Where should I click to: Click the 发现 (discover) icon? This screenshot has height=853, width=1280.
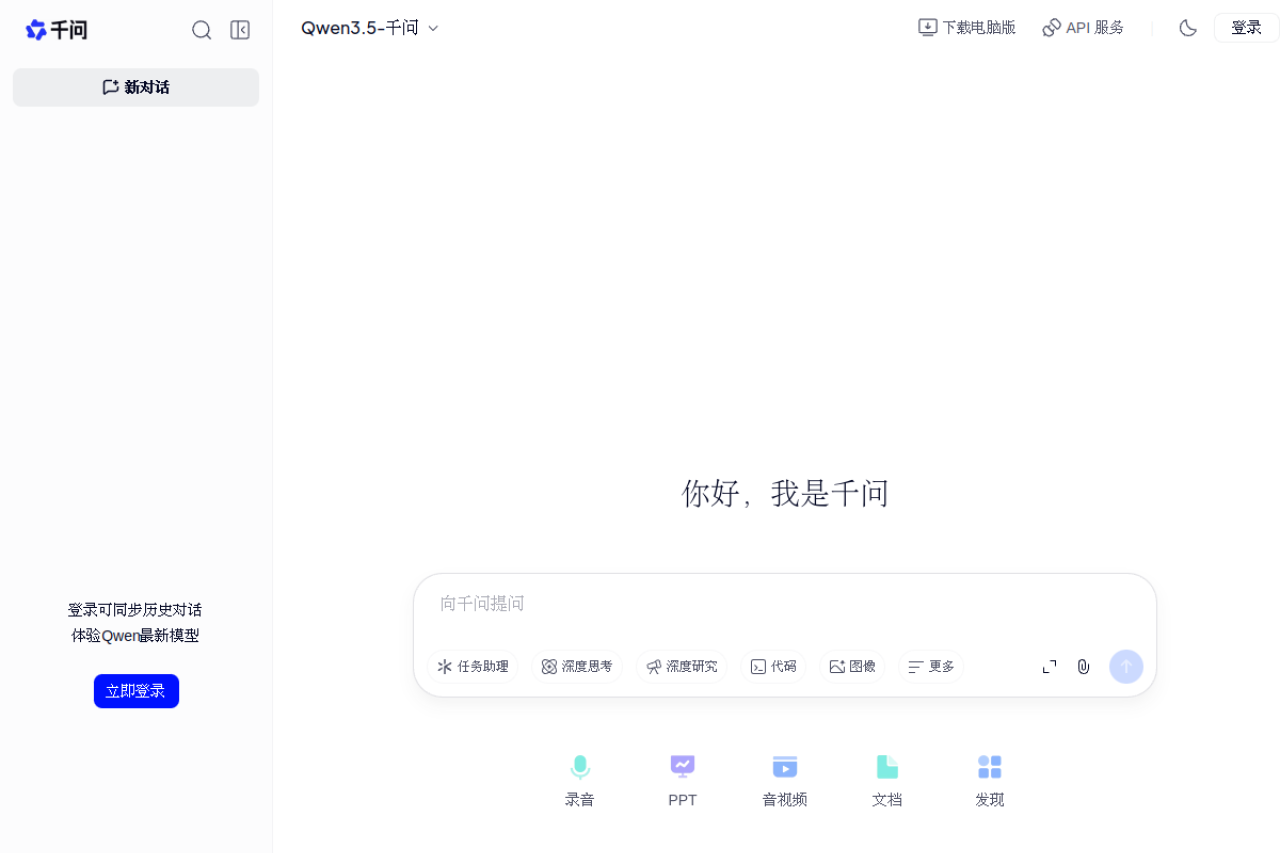coord(989,779)
